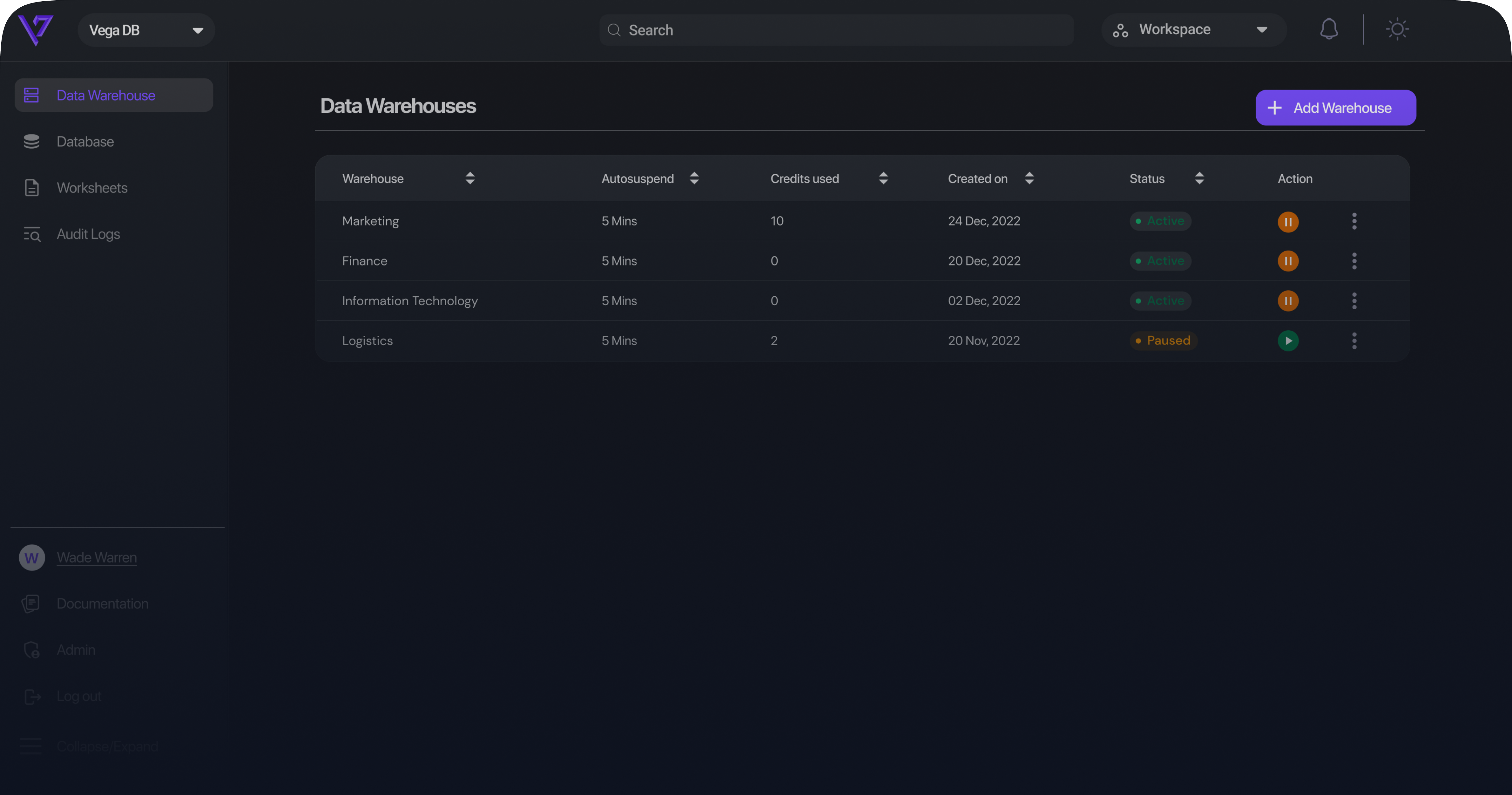The image size is (1512, 795).
Task: Sort the table by Credits used
Action: (884, 178)
